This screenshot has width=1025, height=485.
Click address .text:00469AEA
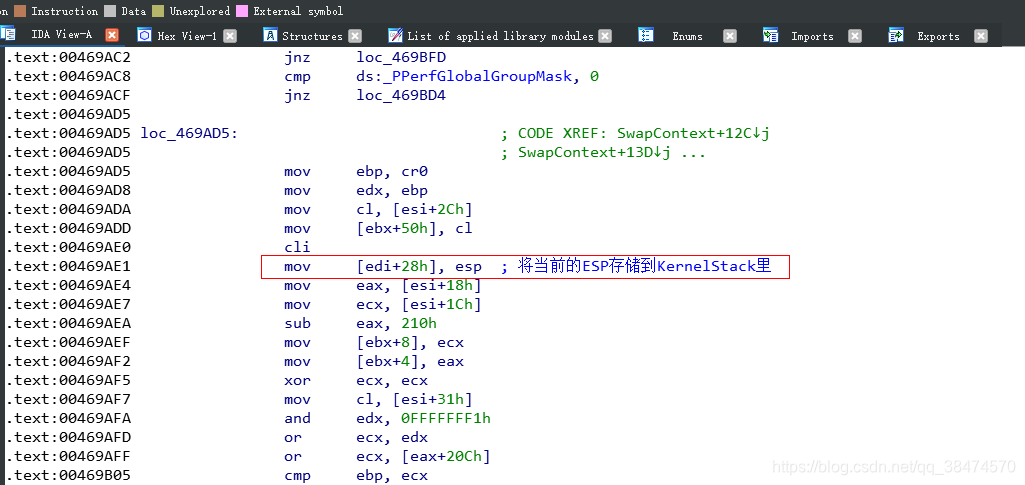(x=69, y=323)
